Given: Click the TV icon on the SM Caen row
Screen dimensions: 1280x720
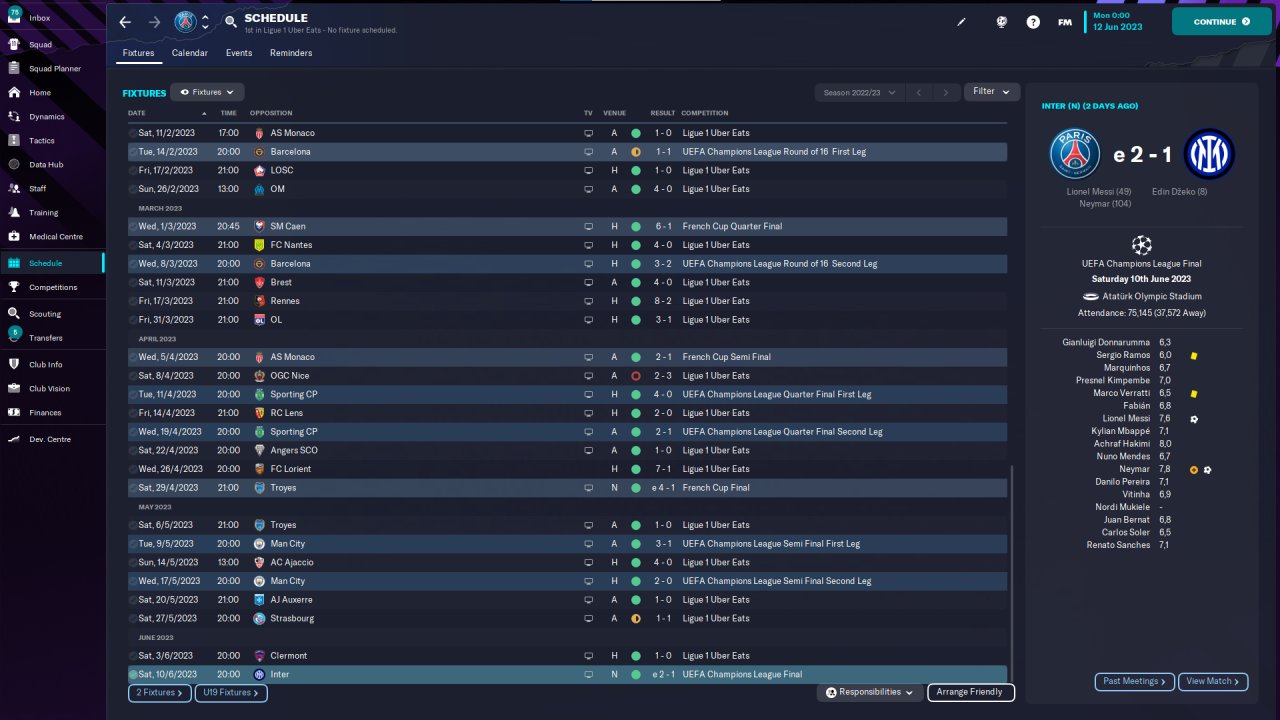Looking at the screenshot, I should [x=589, y=226].
